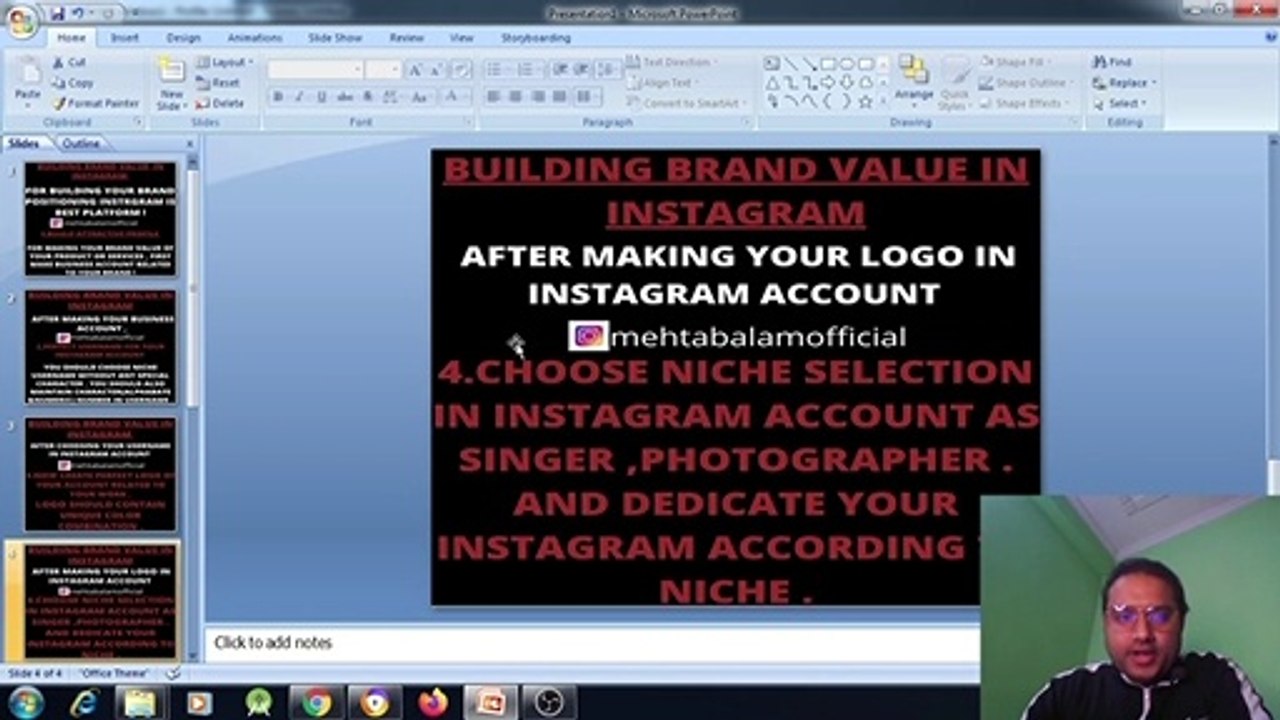The width and height of the screenshot is (1280, 720).
Task: Select slide 3 thumbnail in the panel
Action: (100, 474)
